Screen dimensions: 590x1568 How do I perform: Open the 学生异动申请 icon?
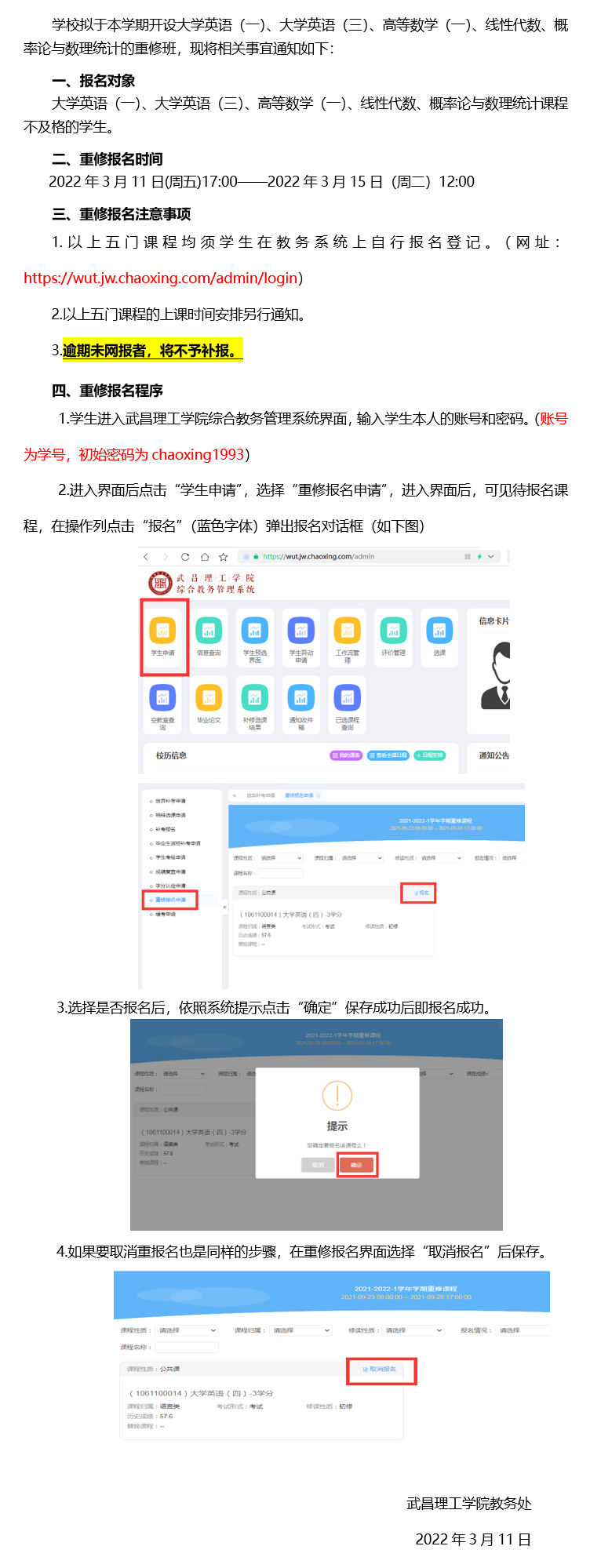pos(301,630)
